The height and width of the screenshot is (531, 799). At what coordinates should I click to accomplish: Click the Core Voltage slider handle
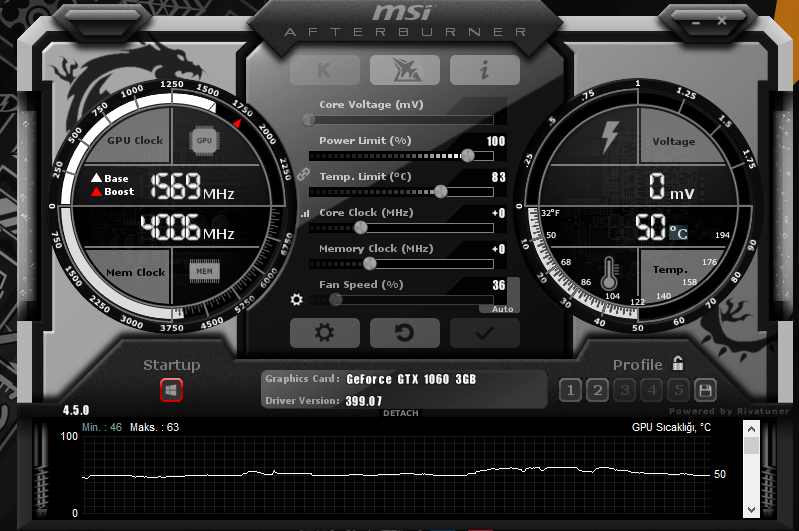point(309,120)
